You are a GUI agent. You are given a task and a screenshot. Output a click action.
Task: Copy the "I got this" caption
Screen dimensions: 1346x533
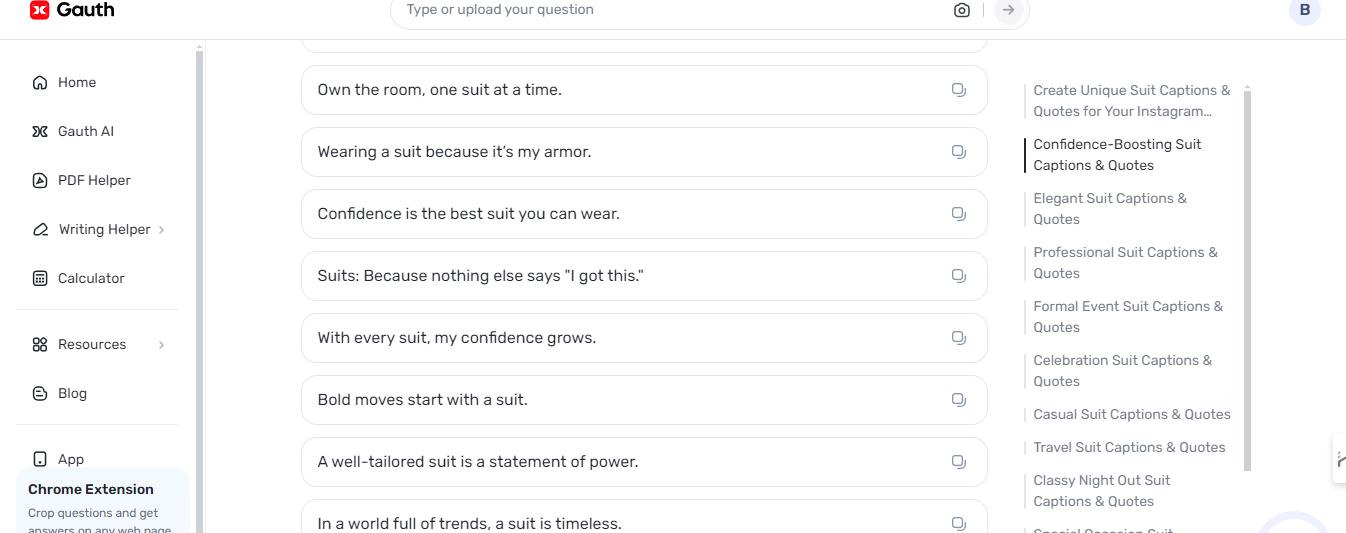tap(958, 276)
